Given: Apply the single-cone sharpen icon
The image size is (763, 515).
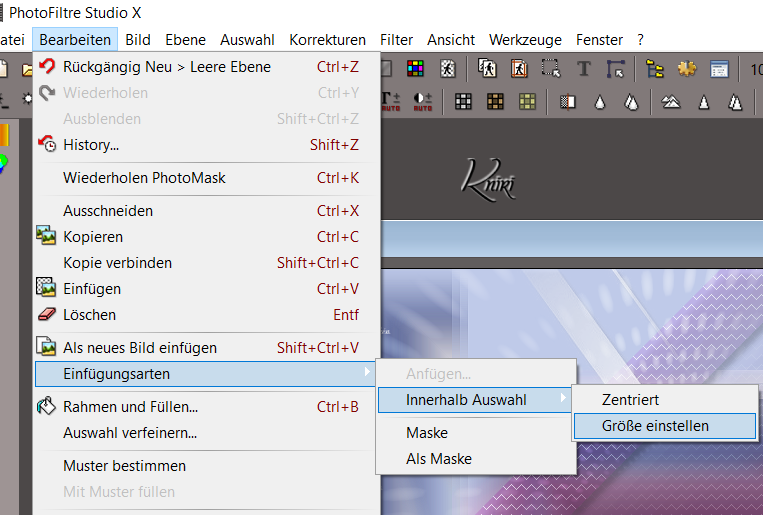Looking at the screenshot, I should coord(704,102).
